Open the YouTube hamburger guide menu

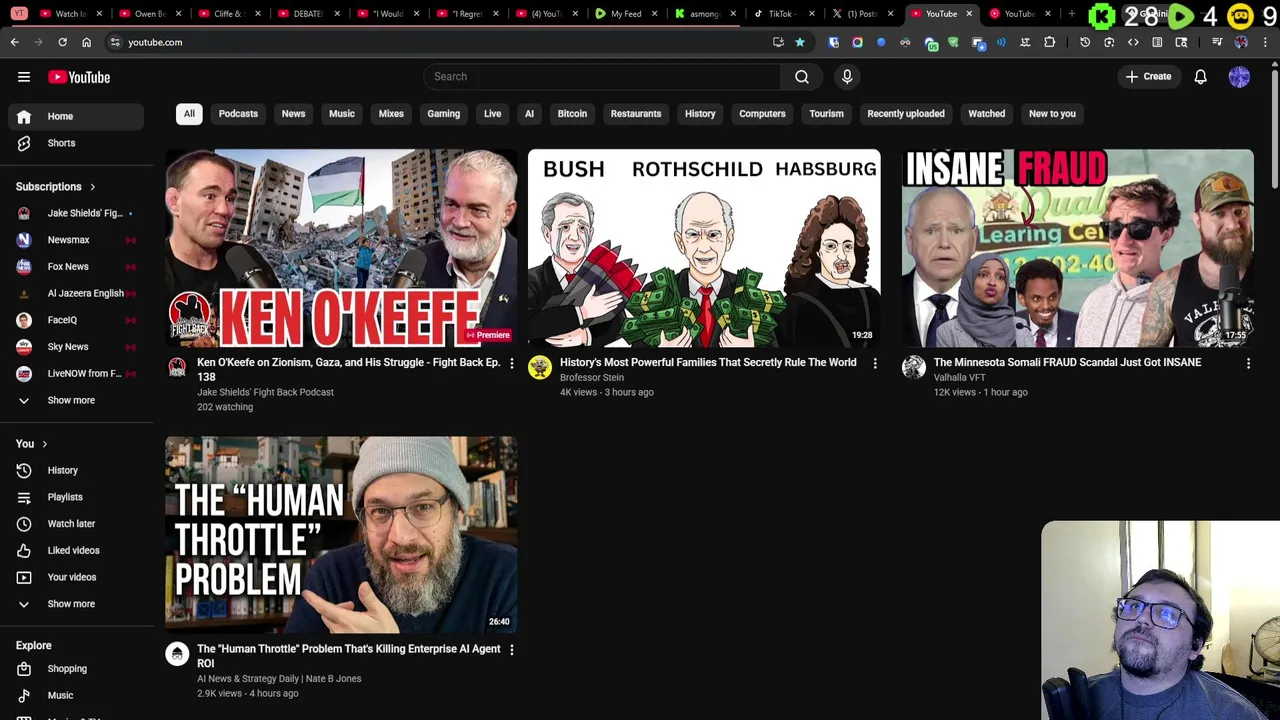coord(24,77)
